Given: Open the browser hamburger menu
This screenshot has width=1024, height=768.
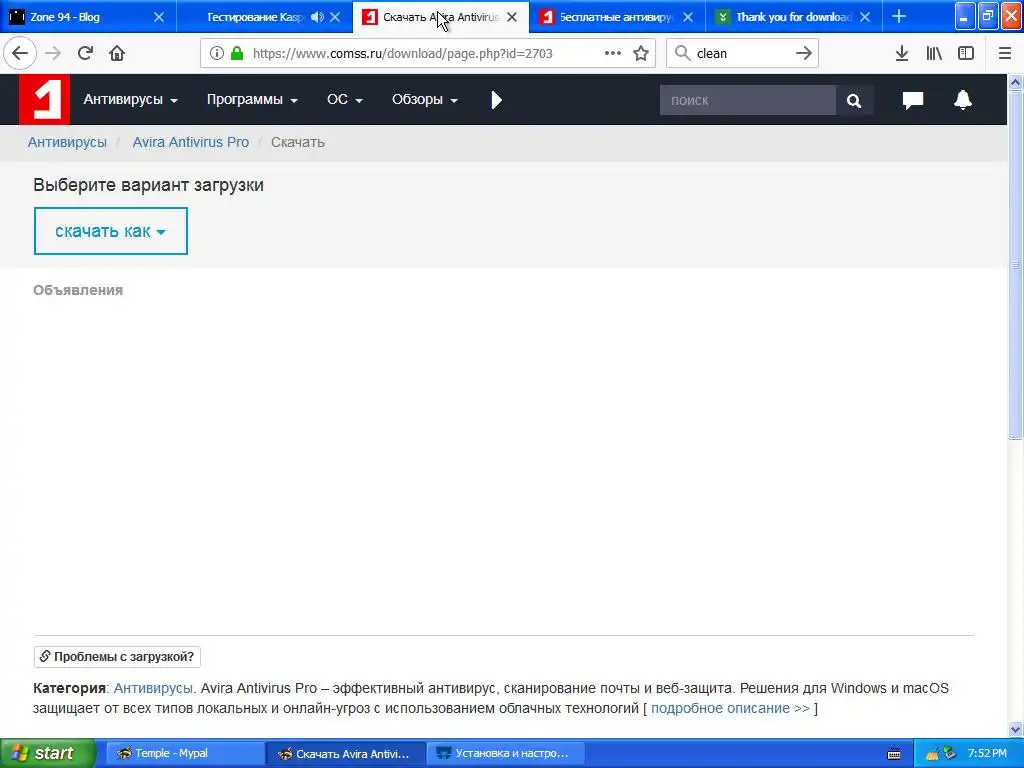Looking at the screenshot, I should (1005, 54).
